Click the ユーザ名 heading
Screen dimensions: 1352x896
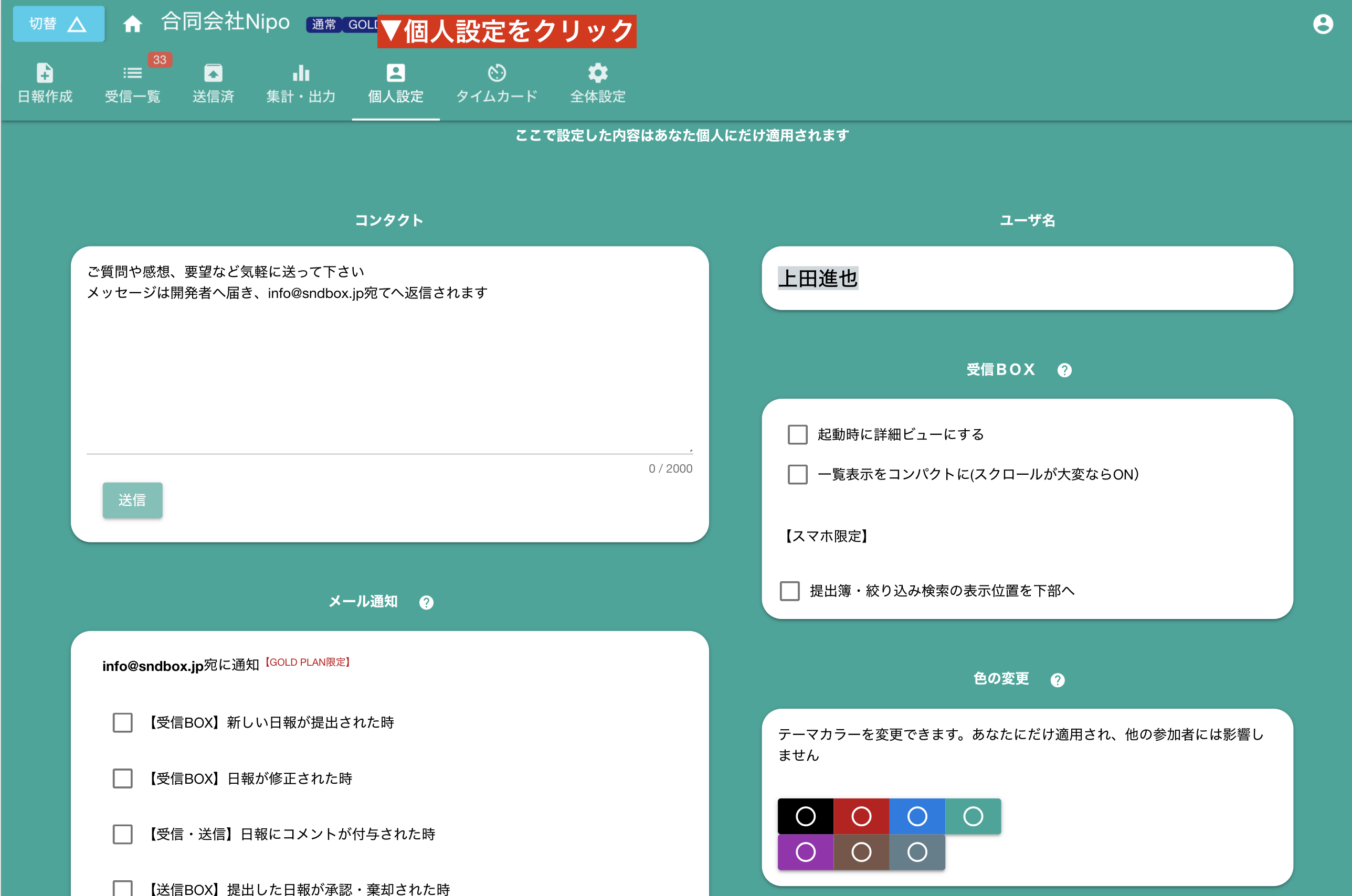click(1027, 220)
